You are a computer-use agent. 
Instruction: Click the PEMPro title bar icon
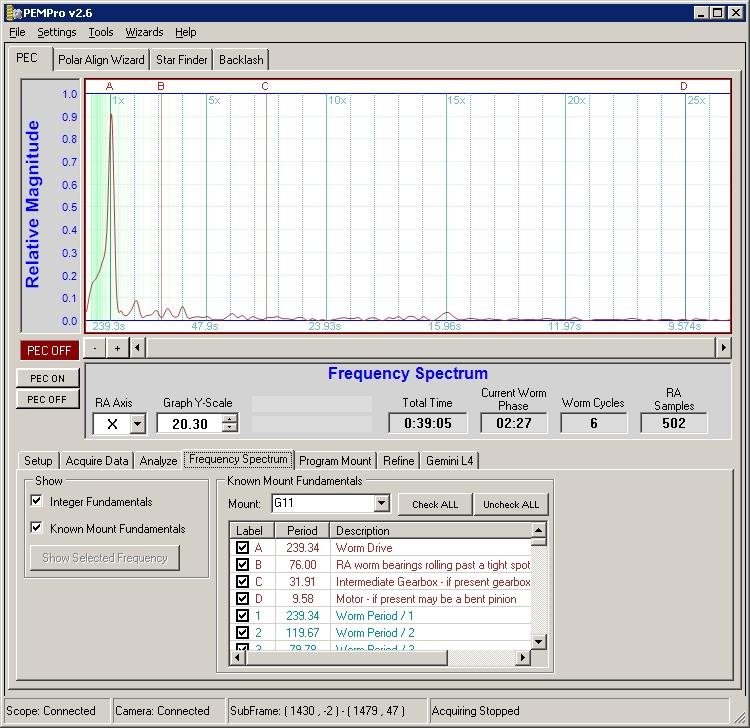pos(14,13)
